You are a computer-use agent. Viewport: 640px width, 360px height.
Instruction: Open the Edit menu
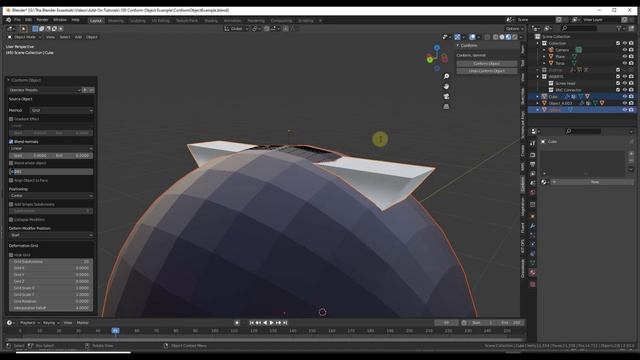pos(28,20)
